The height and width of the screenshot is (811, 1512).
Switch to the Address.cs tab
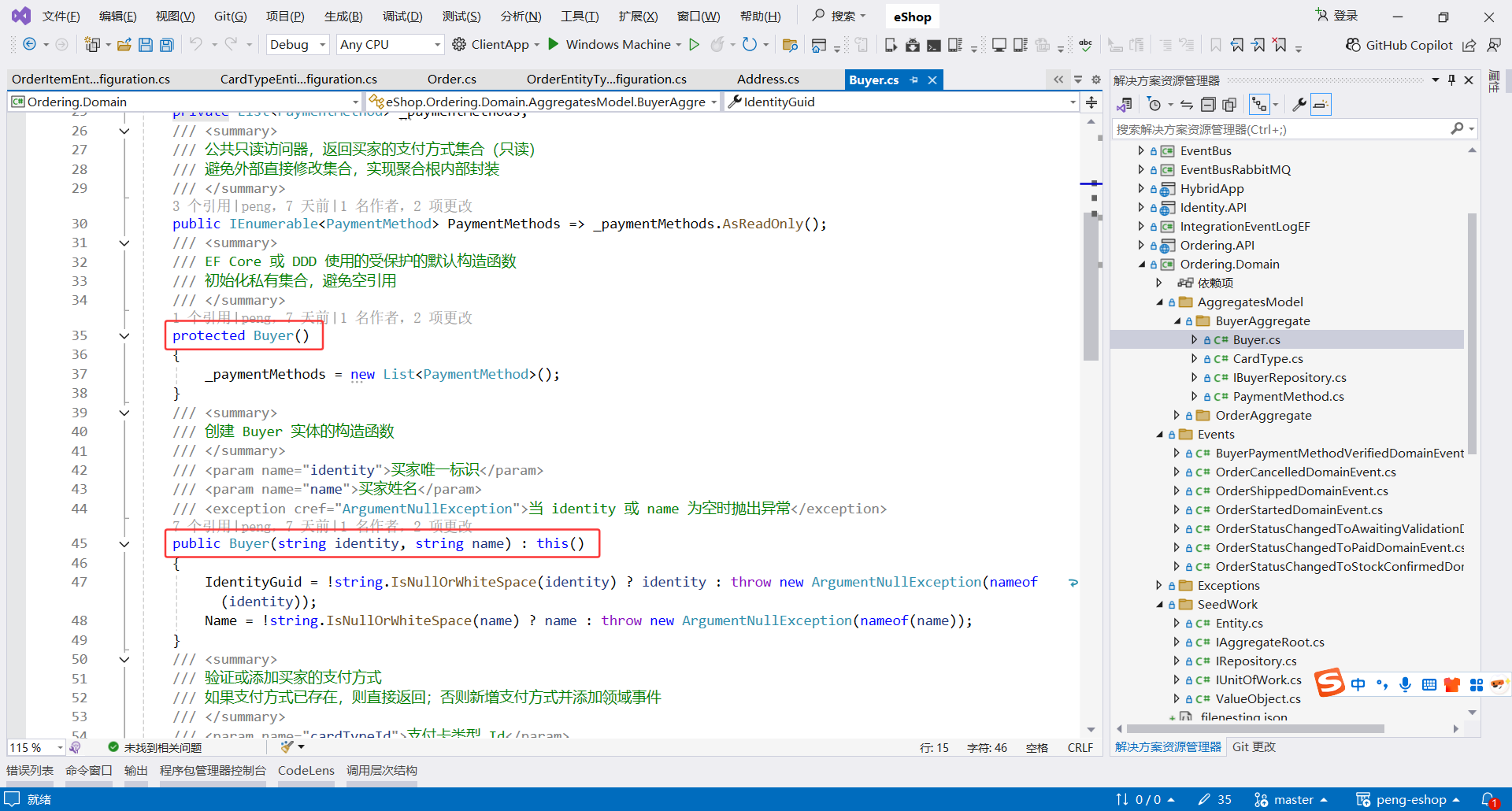pyautogui.click(x=768, y=80)
